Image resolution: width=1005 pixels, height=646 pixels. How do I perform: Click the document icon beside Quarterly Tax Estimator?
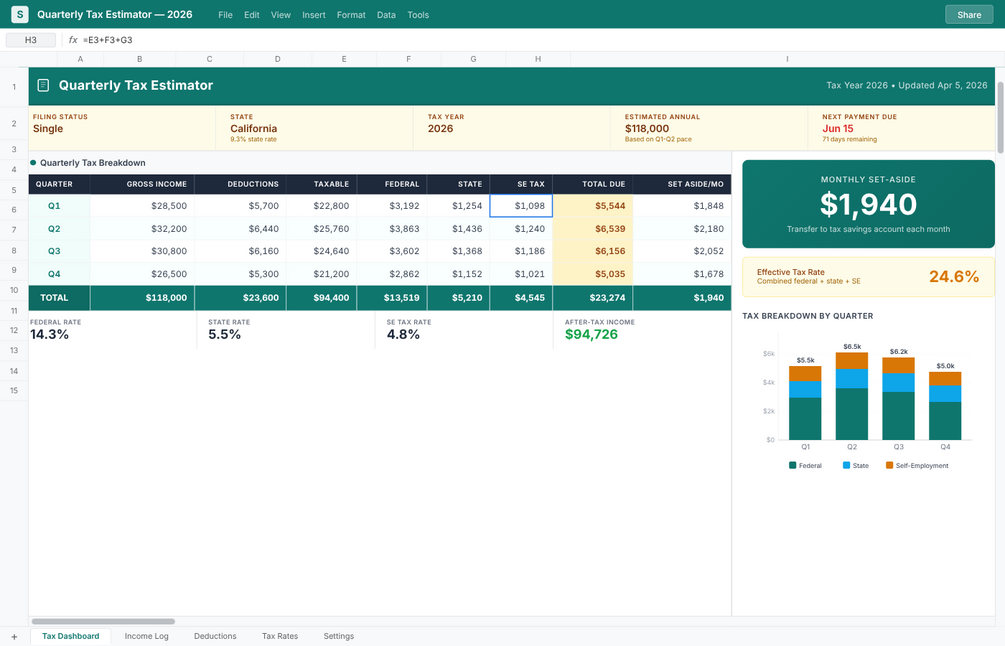(x=43, y=85)
